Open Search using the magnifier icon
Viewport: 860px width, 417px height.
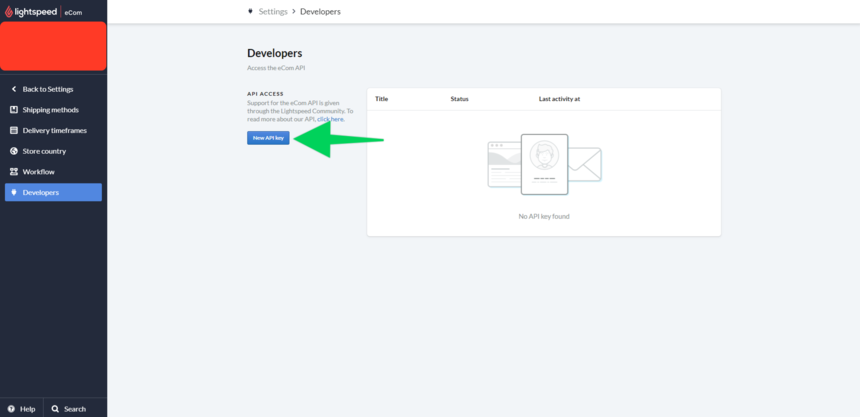pyautogui.click(x=55, y=409)
